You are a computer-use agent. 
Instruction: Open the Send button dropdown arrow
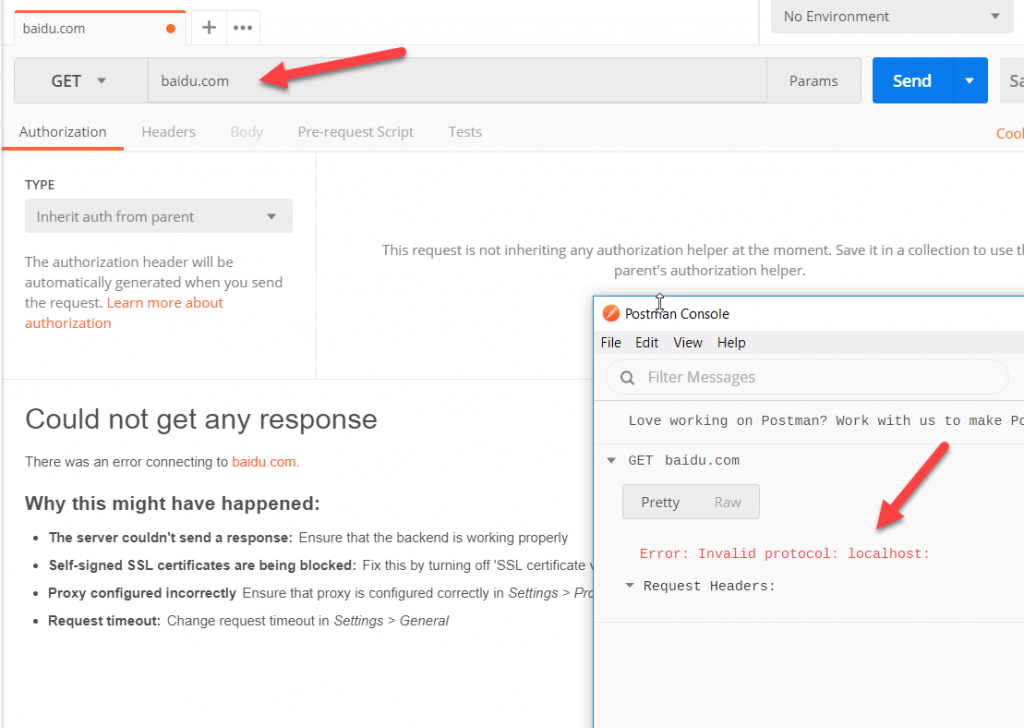970,81
